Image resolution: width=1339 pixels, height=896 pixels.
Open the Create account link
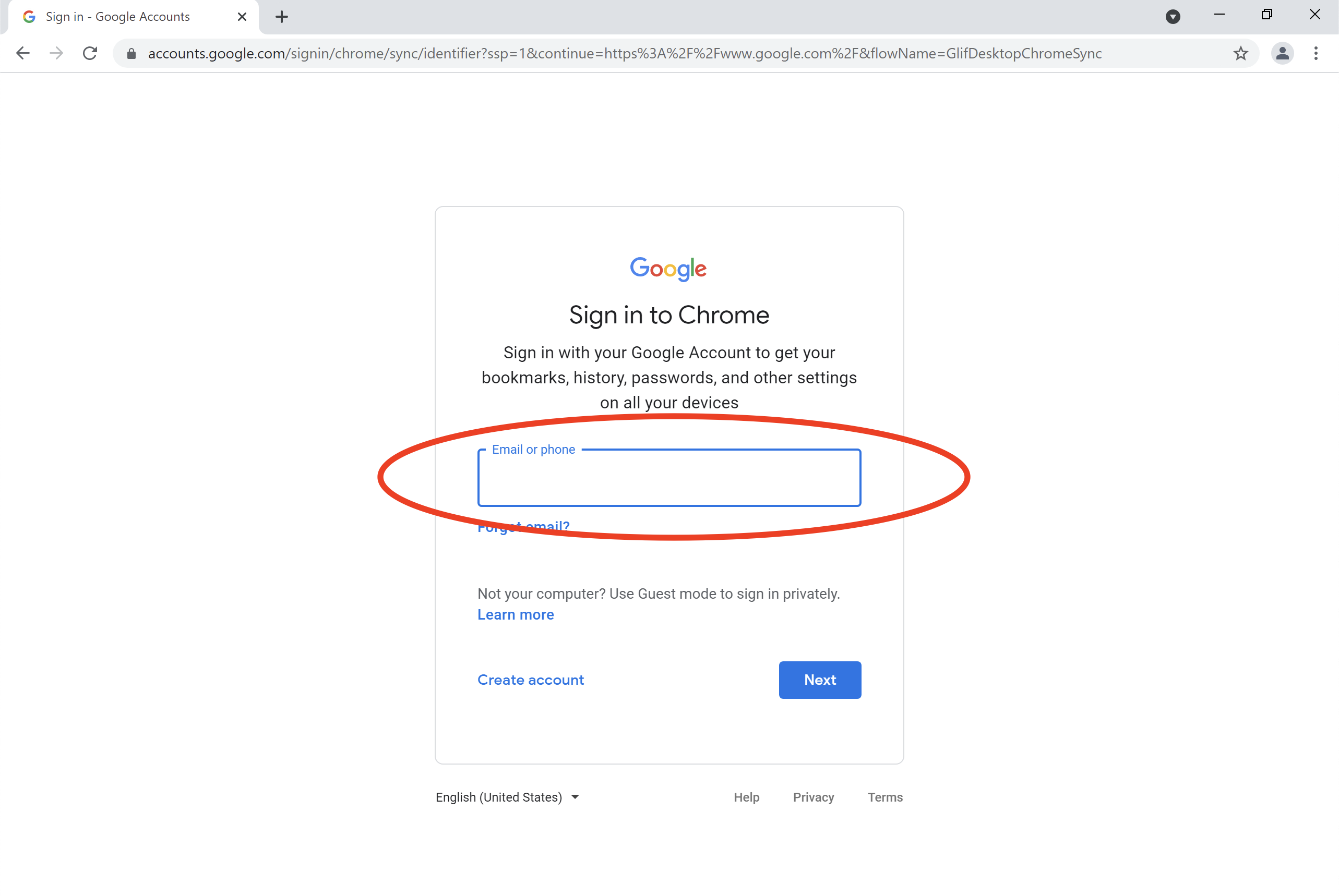(530, 680)
